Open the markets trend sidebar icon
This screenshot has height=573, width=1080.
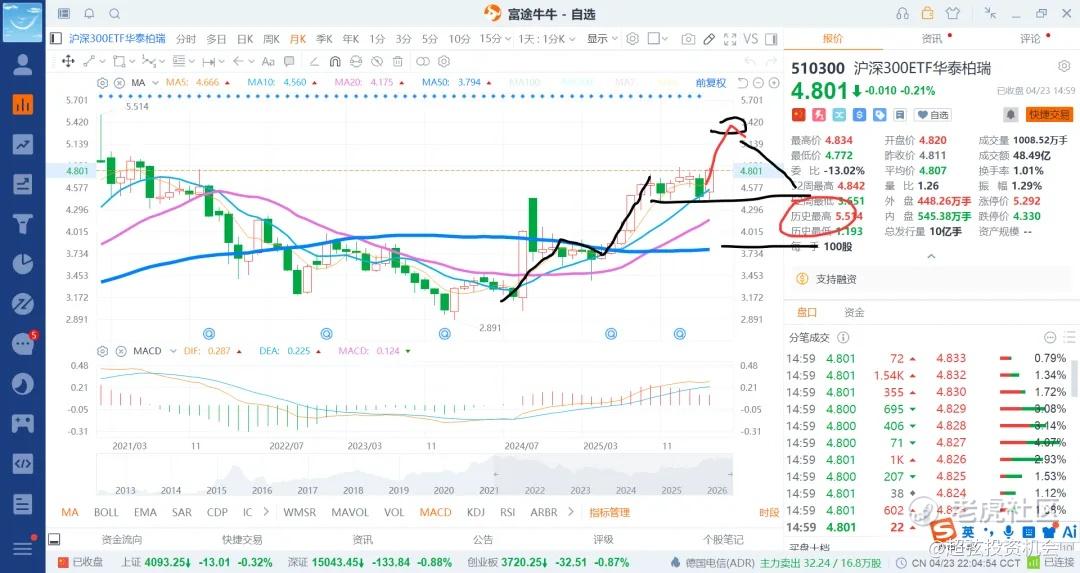click(x=23, y=144)
